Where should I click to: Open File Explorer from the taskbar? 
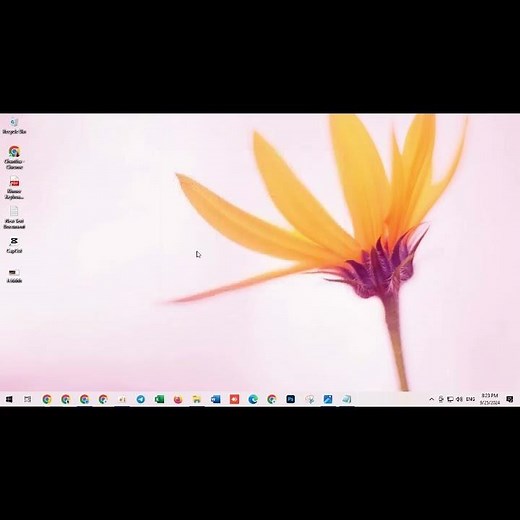coord(197,399)
